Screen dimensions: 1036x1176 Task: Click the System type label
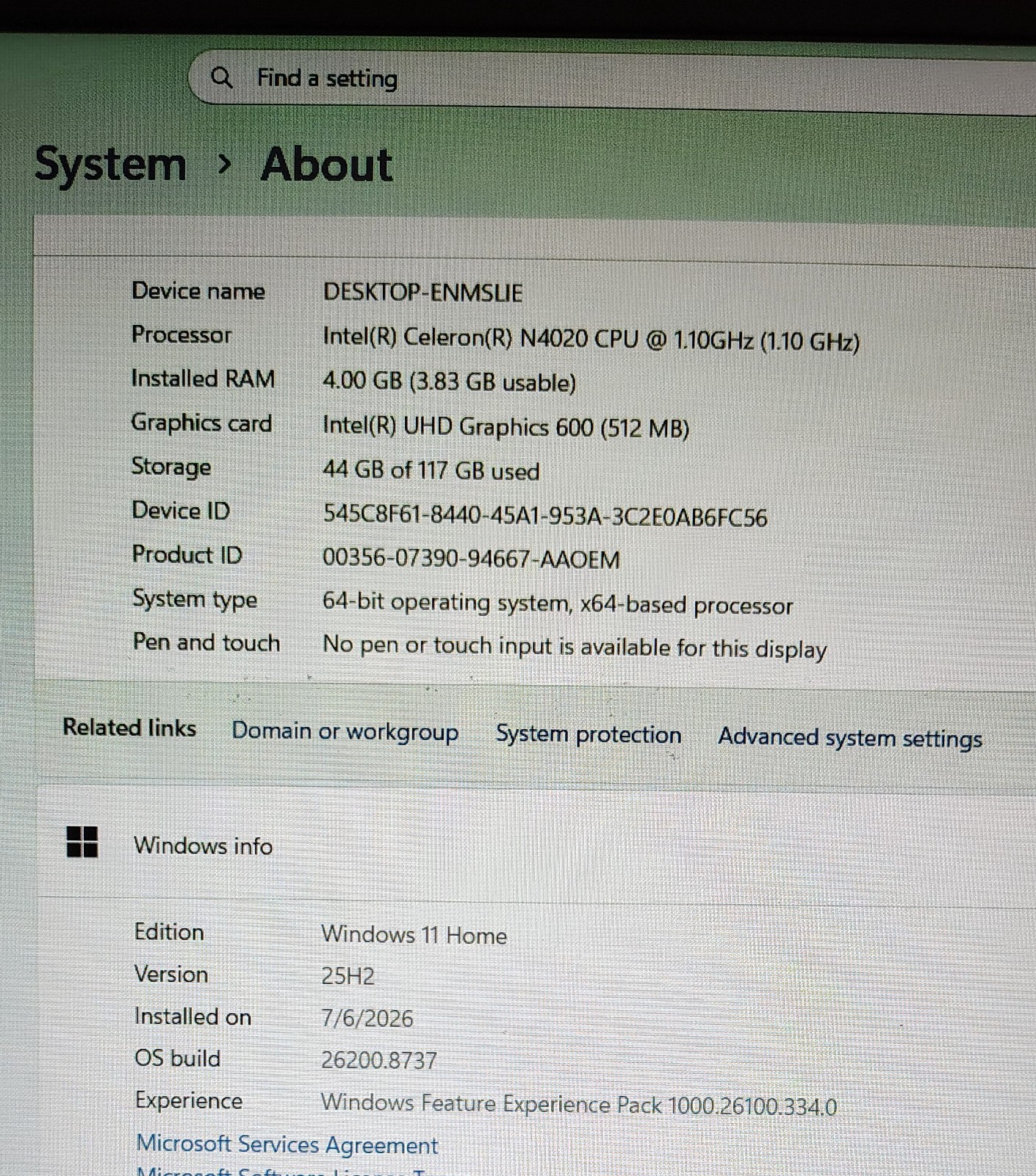[x=195, y=600]
